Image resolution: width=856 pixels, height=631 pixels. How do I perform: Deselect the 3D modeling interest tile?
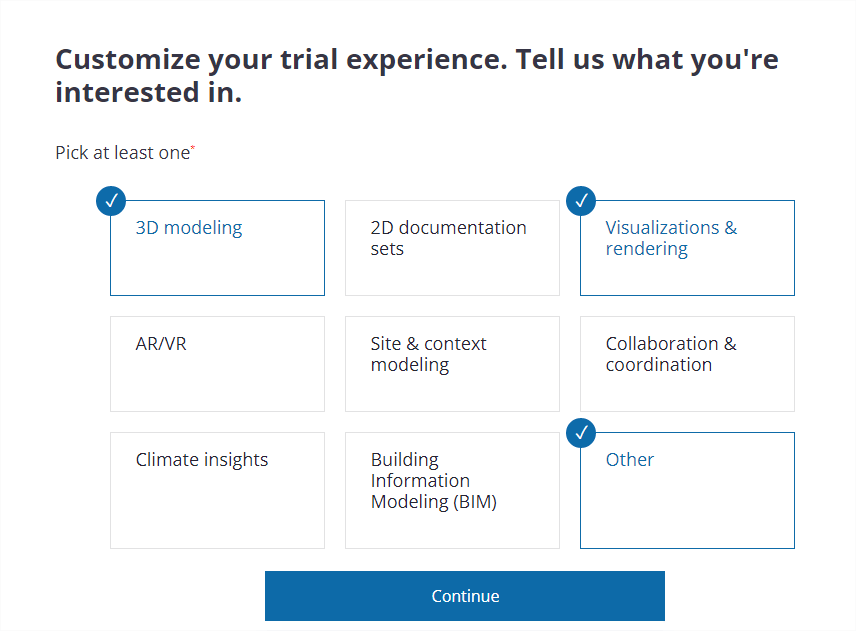pyautogui.click(x=217, y=248)
